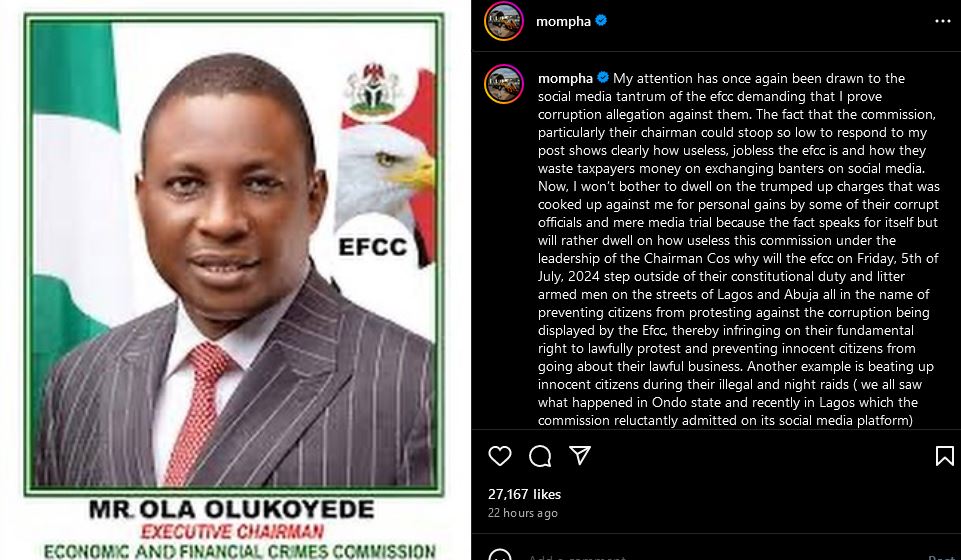
Task: View the list of 27,167 likes
Action: pos(525,494)
